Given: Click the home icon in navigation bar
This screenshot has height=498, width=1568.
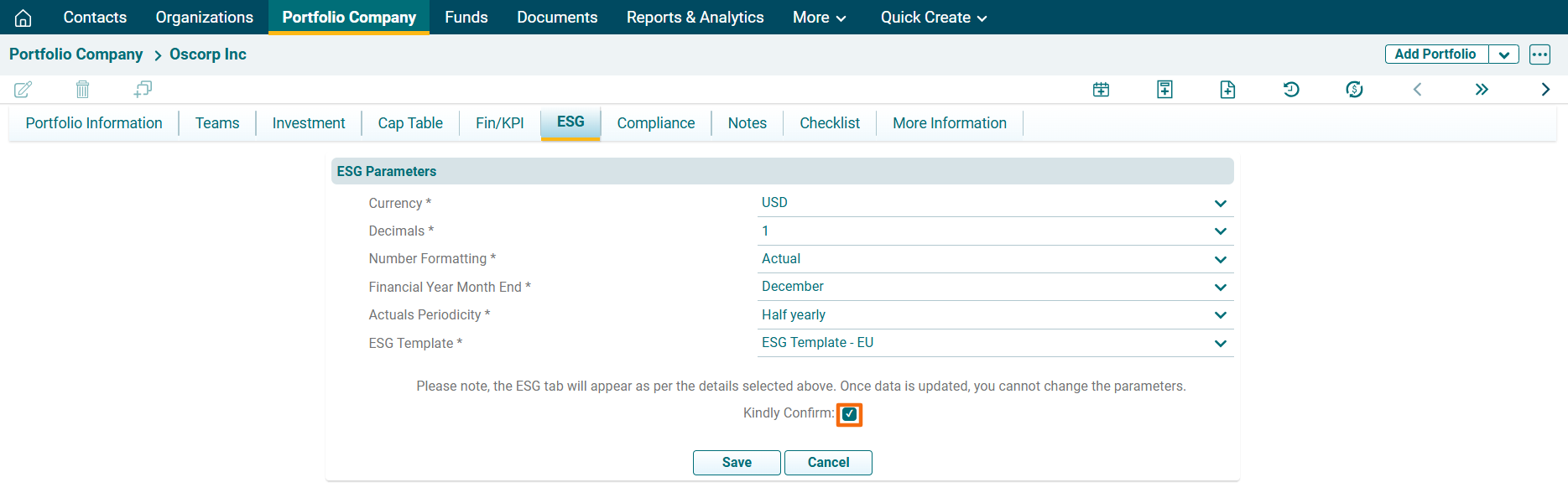Looking at the screenshot, I should pos(23,18).
